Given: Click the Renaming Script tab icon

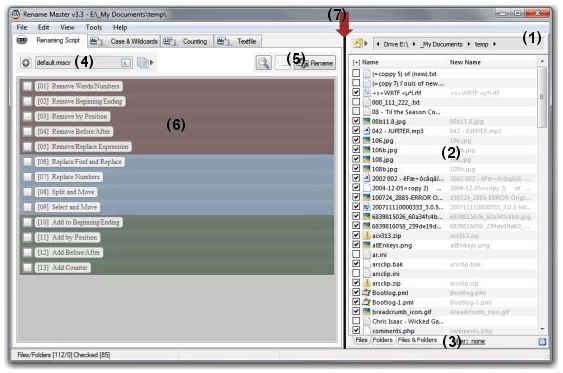Looking at the screenshot, I should click(22, 41).
